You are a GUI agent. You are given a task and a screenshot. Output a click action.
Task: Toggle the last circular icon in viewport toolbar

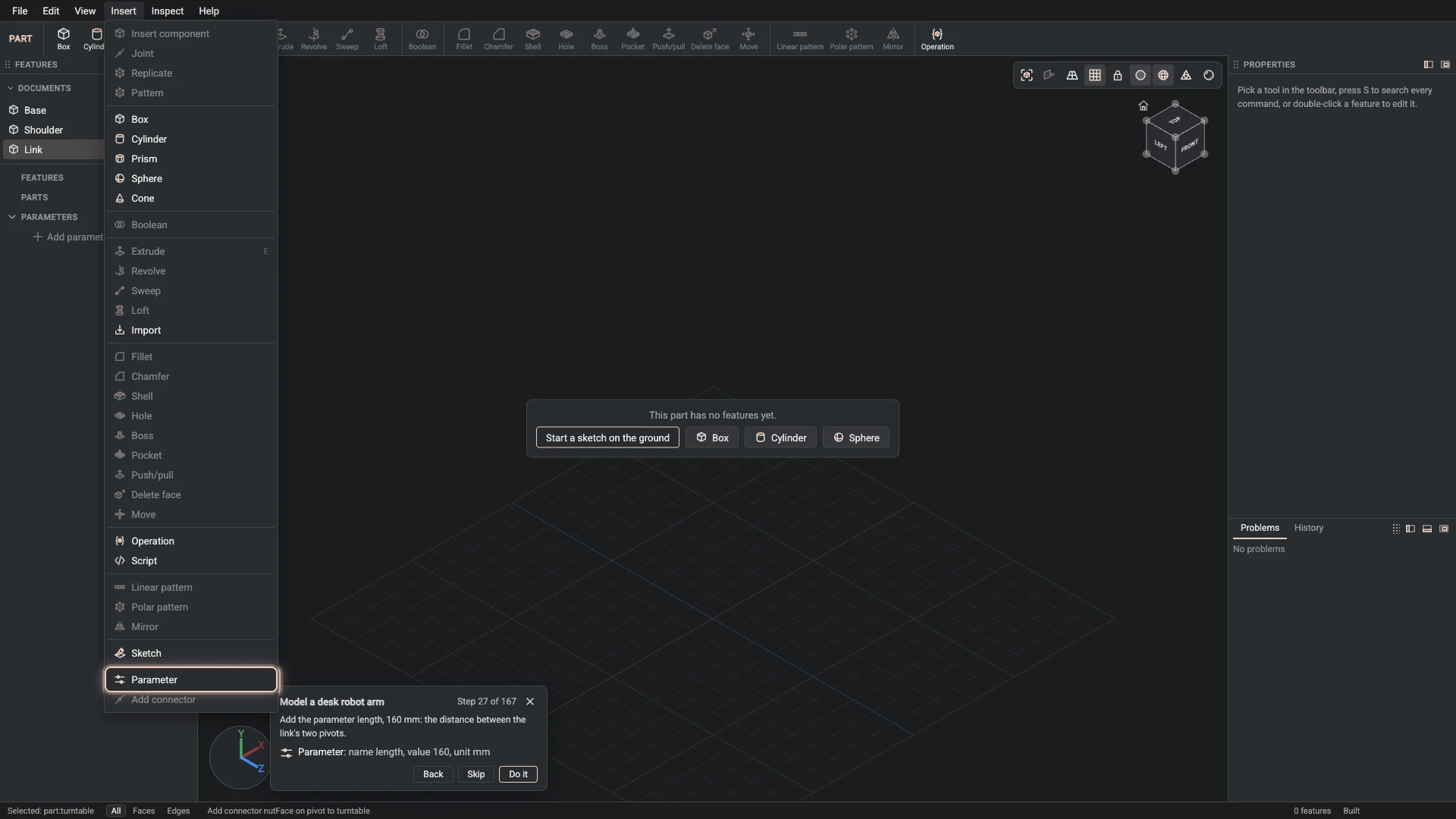click(x=1209, y=75)
